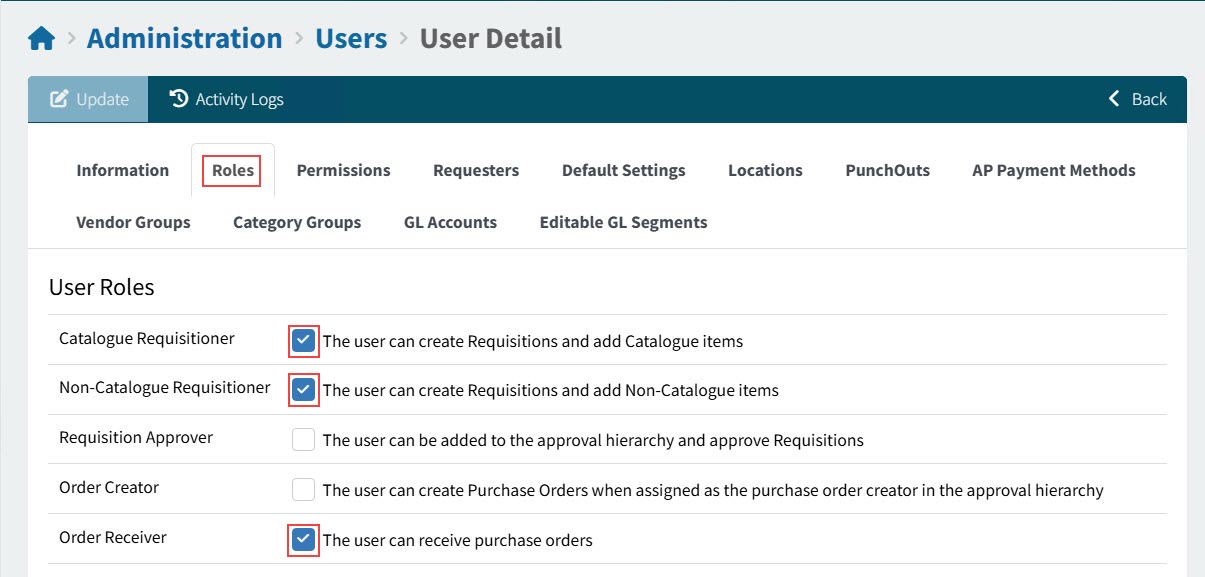Click the back chevron icon
The image size is (1205, 577).
(1113, 99)
